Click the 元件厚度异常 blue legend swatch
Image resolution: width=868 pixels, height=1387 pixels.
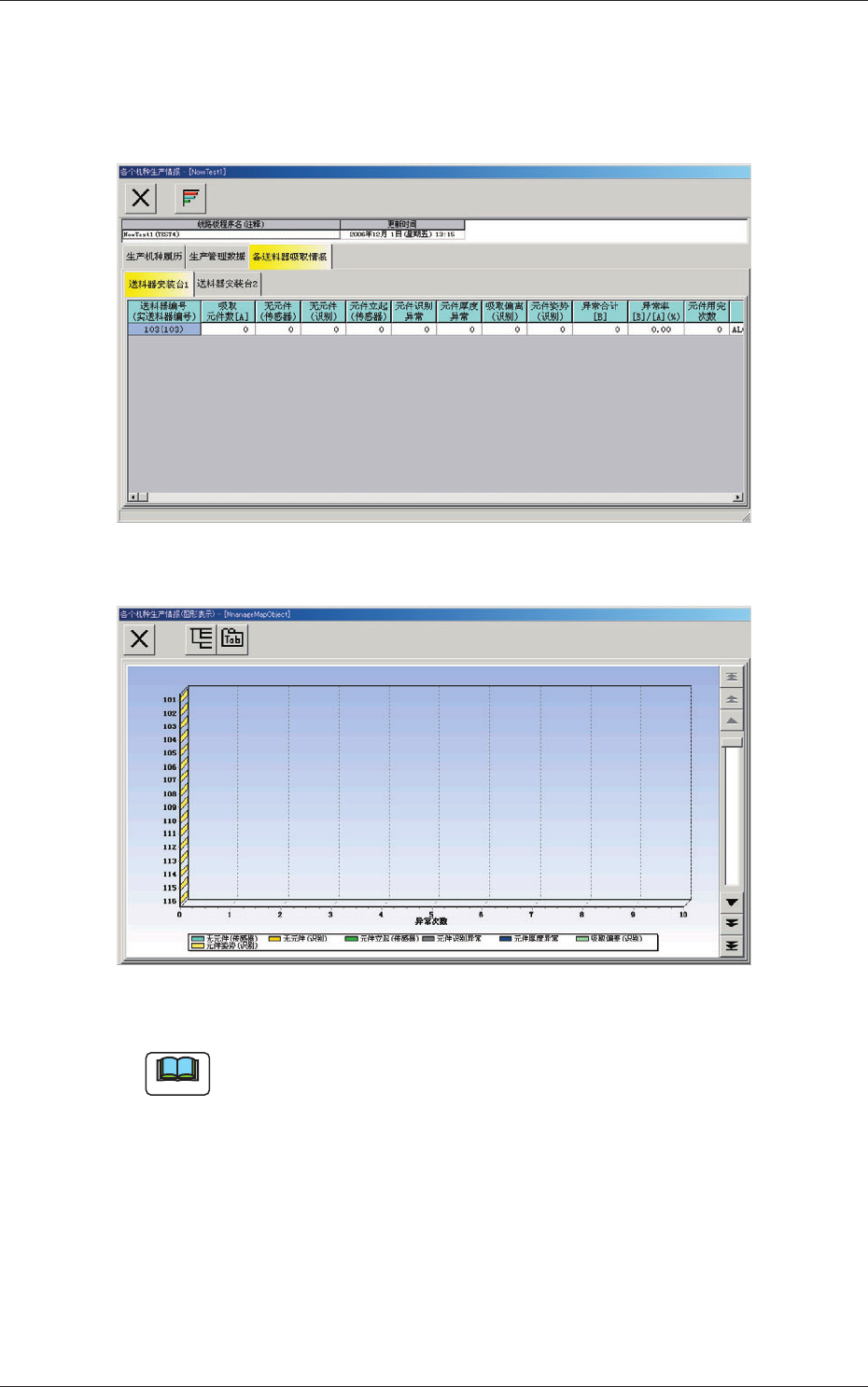506,939
